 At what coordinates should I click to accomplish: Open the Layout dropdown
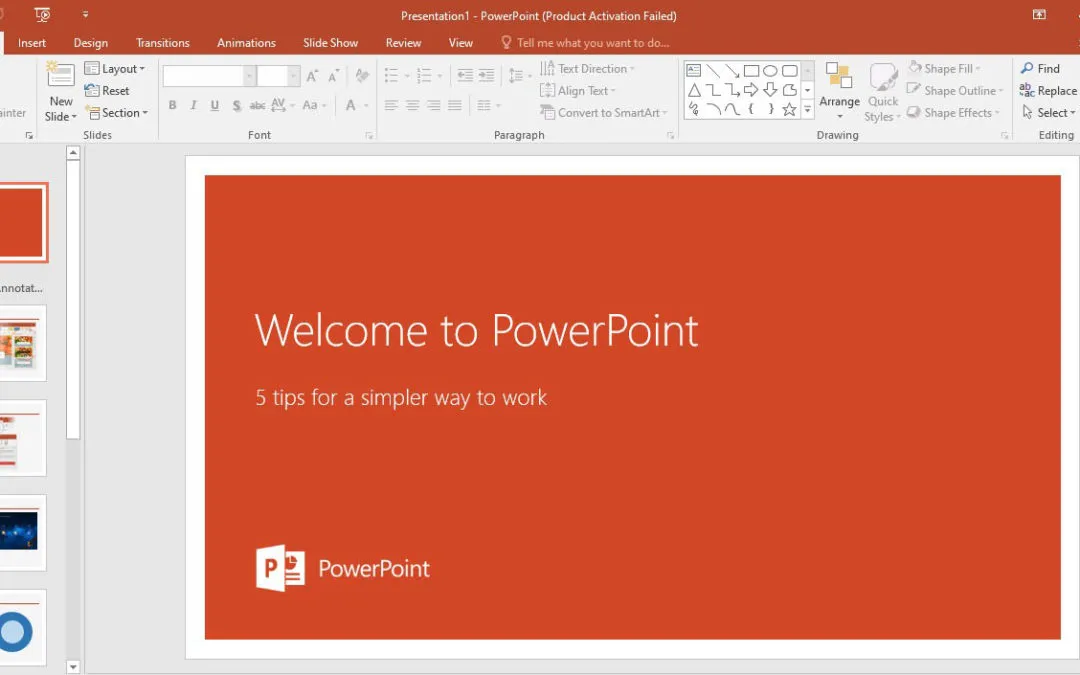pos(115,68)
